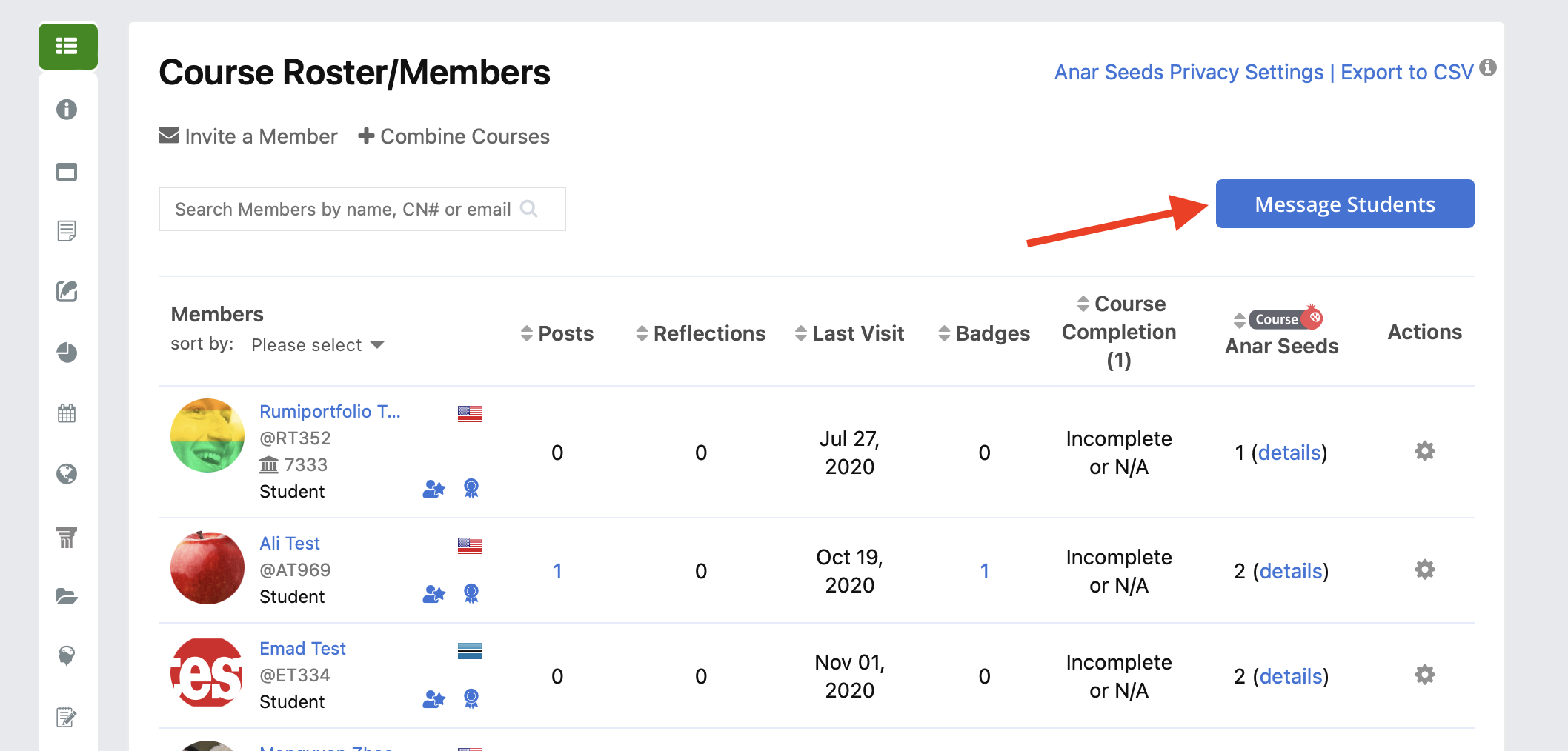Open the pie chart icon in sidebar
Screen dimensions: 1568x751
click(x=67, y=353)
